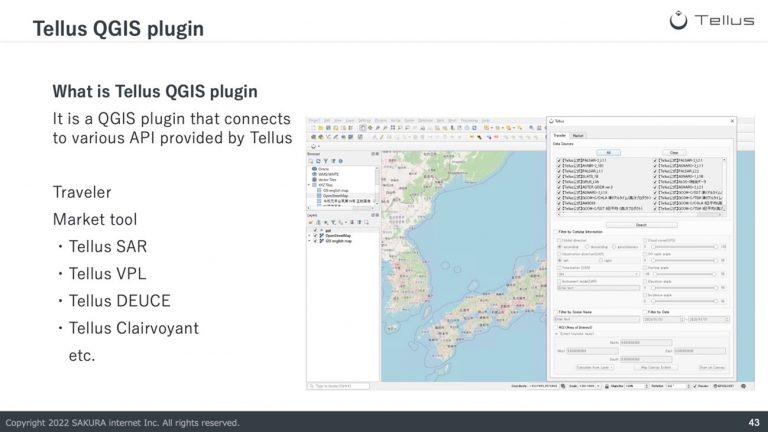The width and height of the screenshot is (768, 432).
Task: Adjust the Cloud cover slider
Action: point(684,247)
